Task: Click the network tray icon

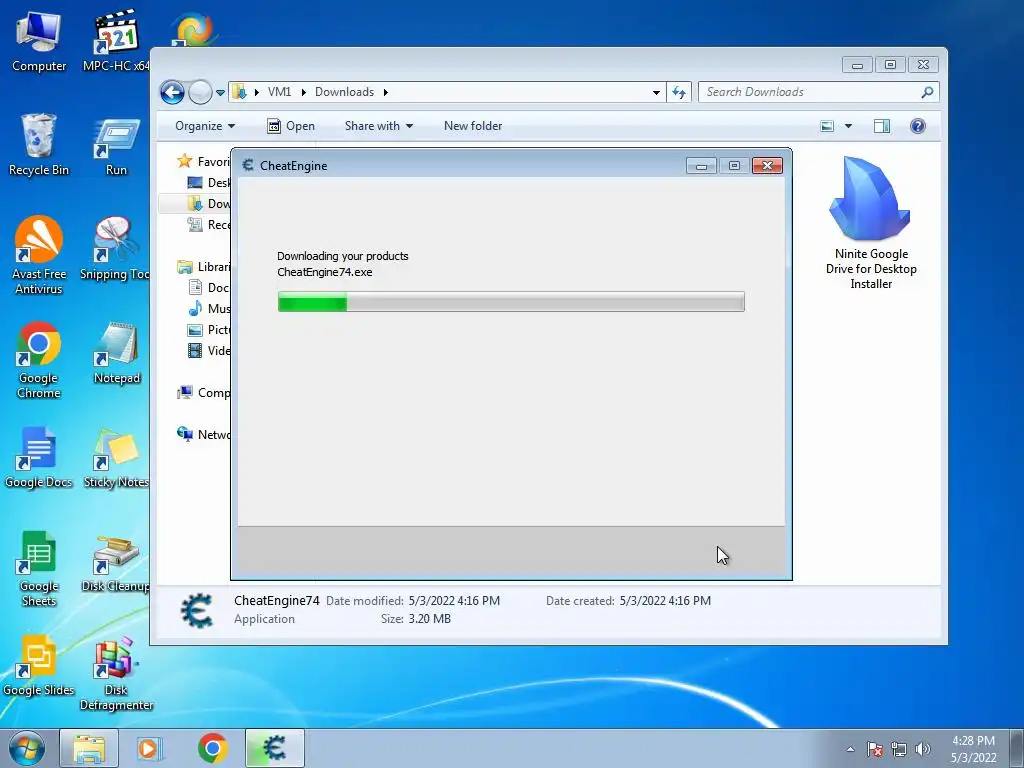Action: (899, 749)
